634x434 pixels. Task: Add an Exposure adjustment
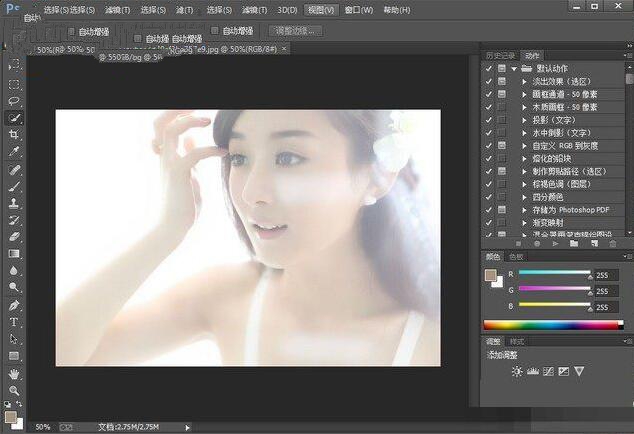[x=564, y=371]
